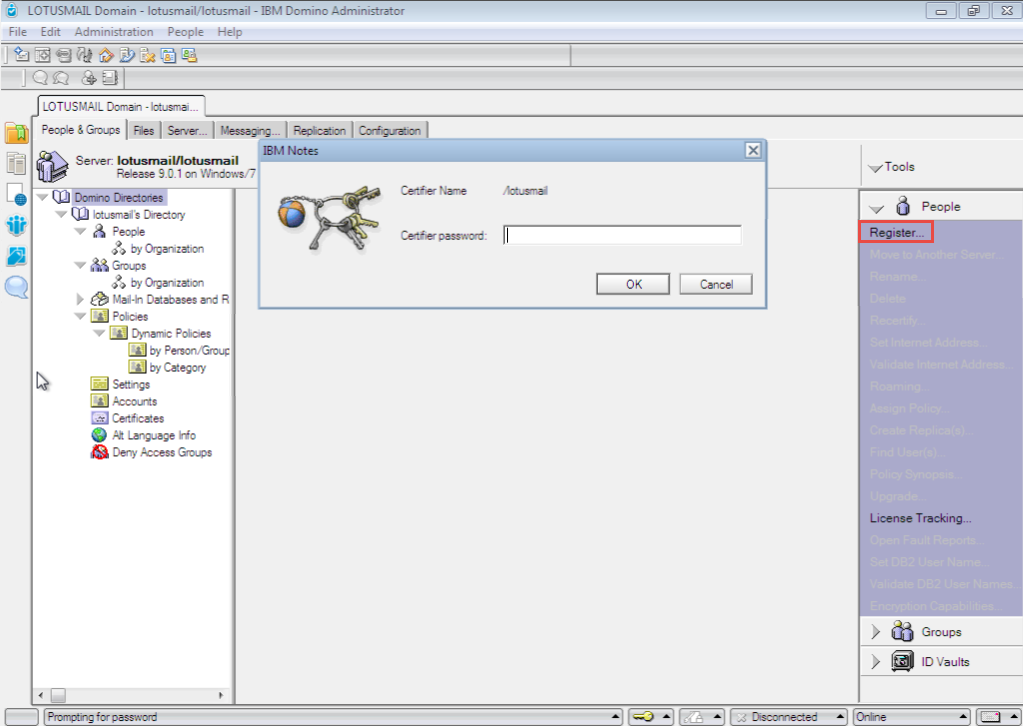1023x726 pixels.
Task: Click License Tracking in People tools
Action: click(x=920, y=518)
